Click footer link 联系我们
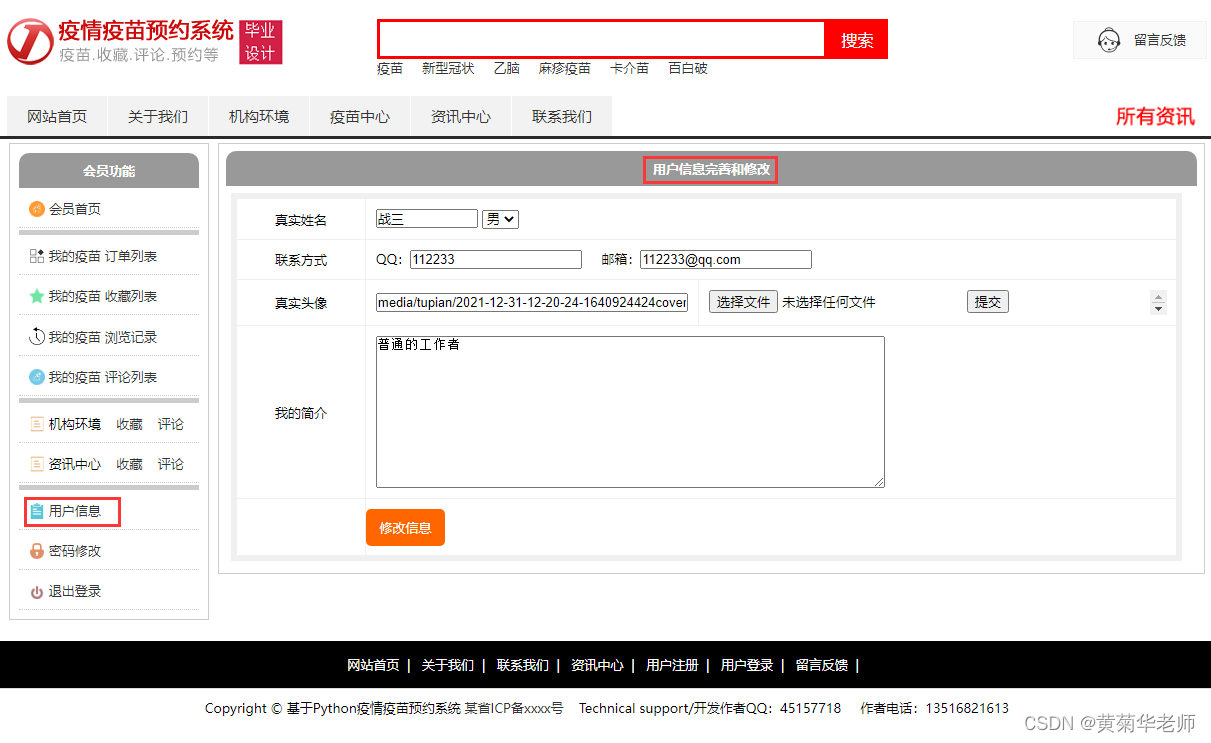Screen dimensions: 1211x743 tap(523, 665)
